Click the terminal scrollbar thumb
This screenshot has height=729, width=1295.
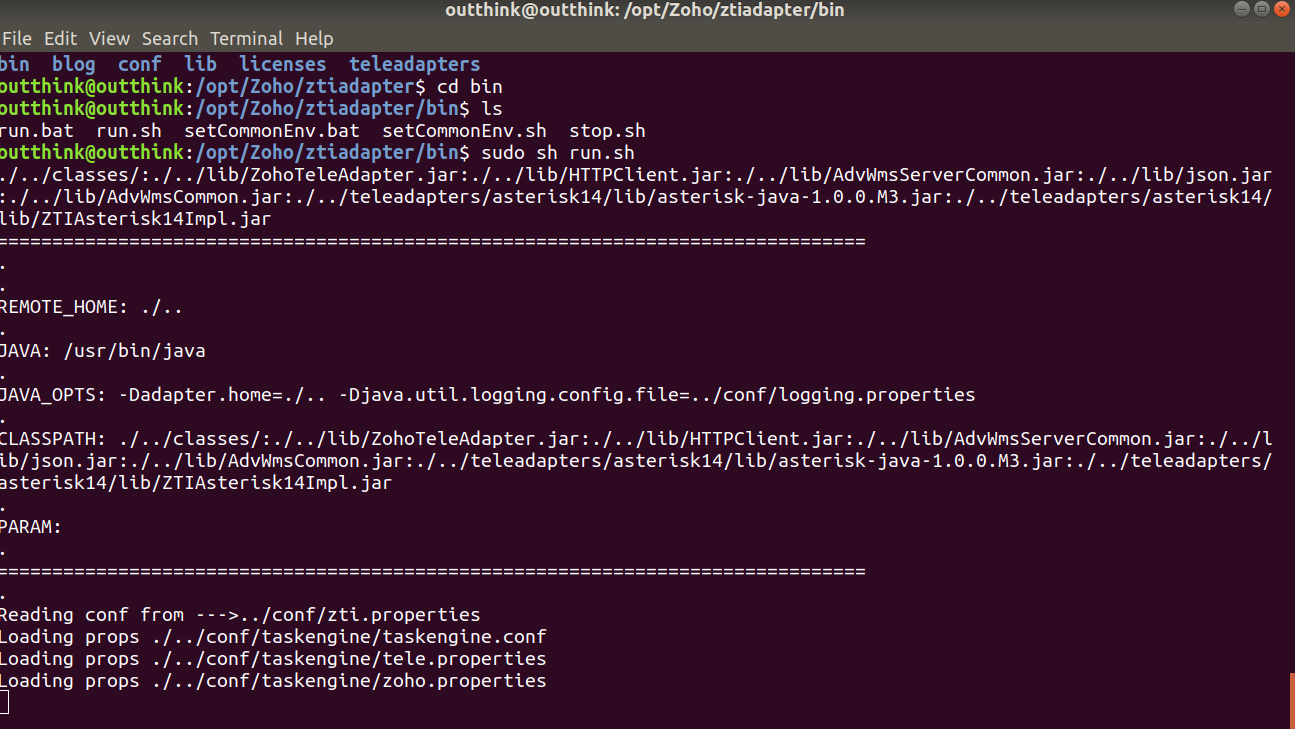1291,700
